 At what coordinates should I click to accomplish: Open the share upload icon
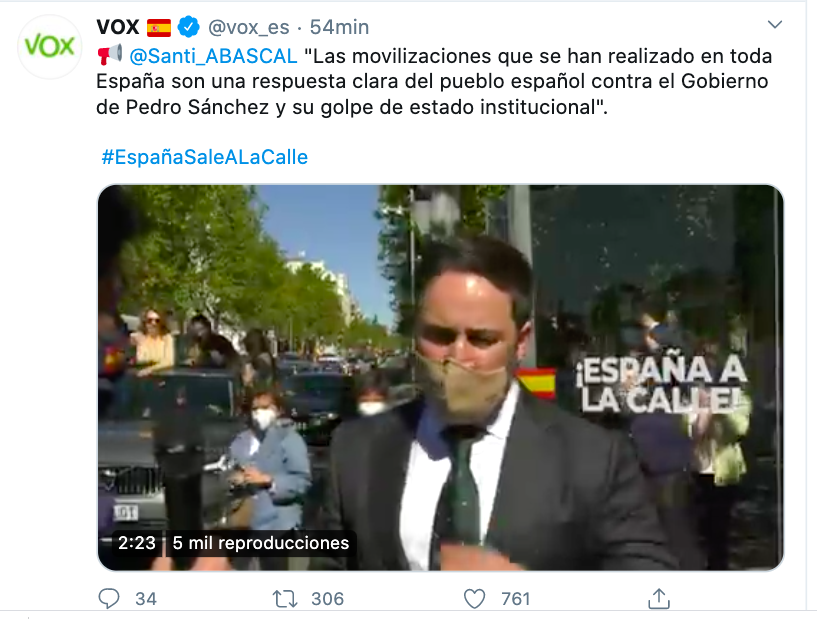659,598
